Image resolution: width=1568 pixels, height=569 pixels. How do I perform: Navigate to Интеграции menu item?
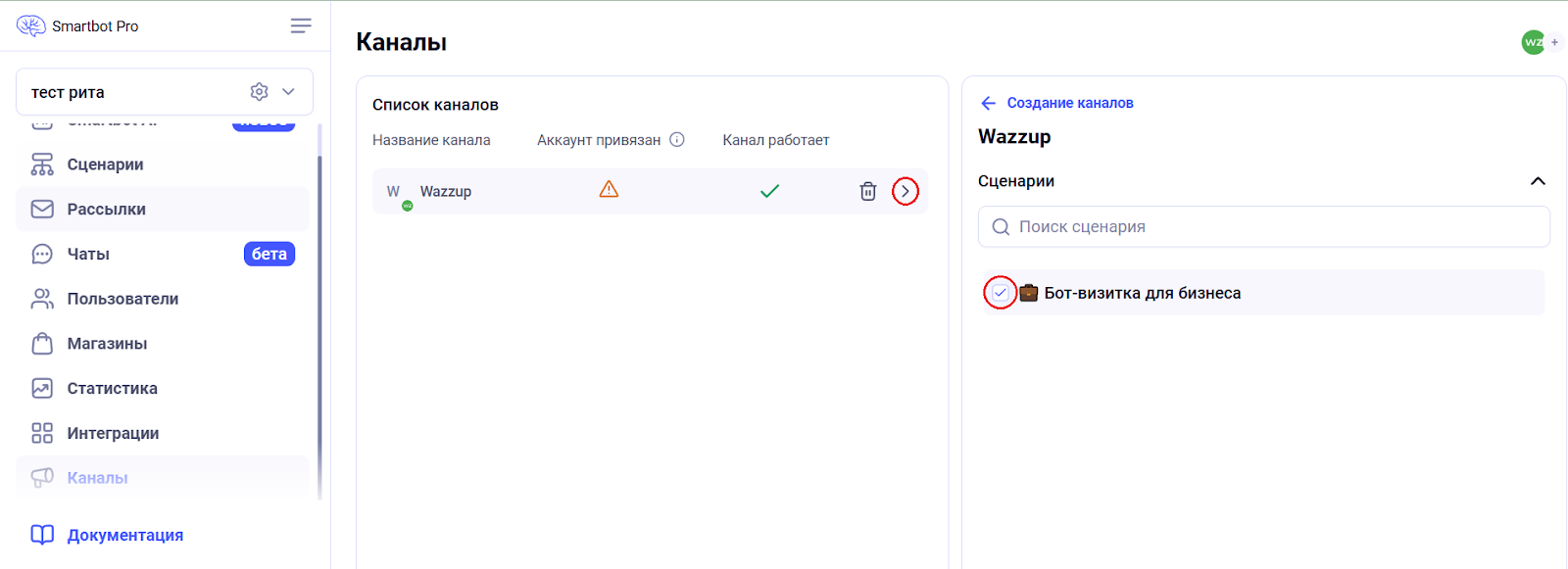tap(113, 434)
